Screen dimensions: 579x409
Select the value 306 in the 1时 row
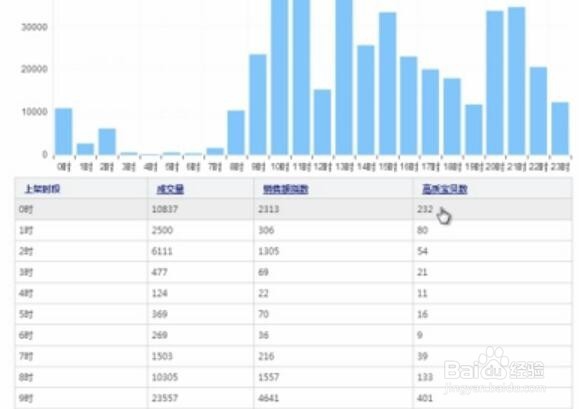pos(266,230)
